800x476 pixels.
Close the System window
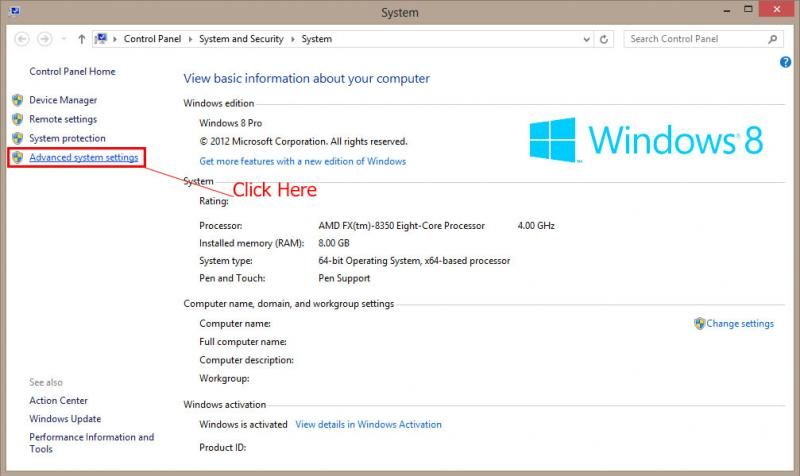coord(777,9)
